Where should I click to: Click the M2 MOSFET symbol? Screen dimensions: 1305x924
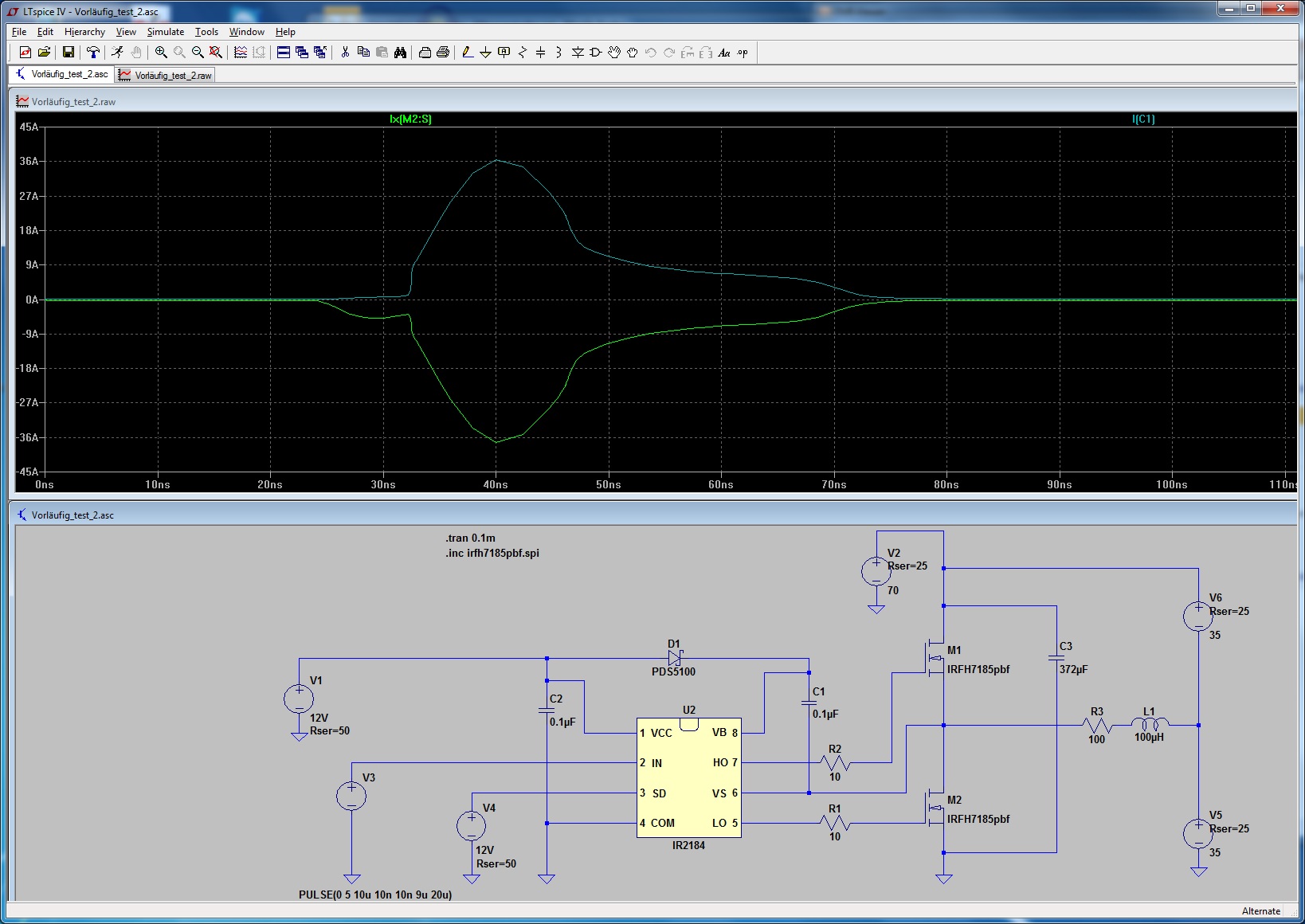[x=935, y=808]
